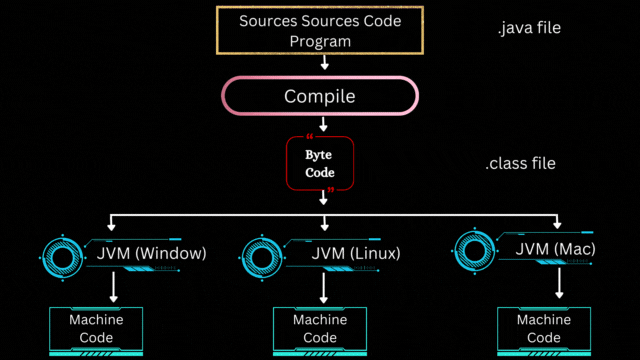Click the '.java file' label
The width and height of the screenshot is (640, 360).
[529, 28]
